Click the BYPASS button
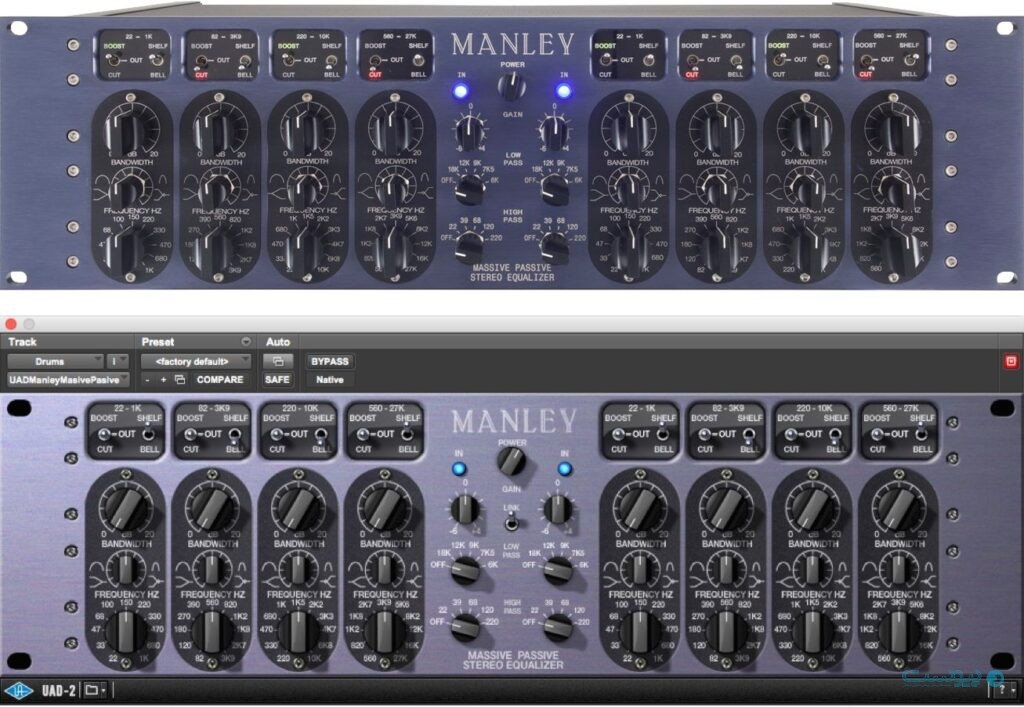This screenshot has width=1024, height=707. click(330, 361)
